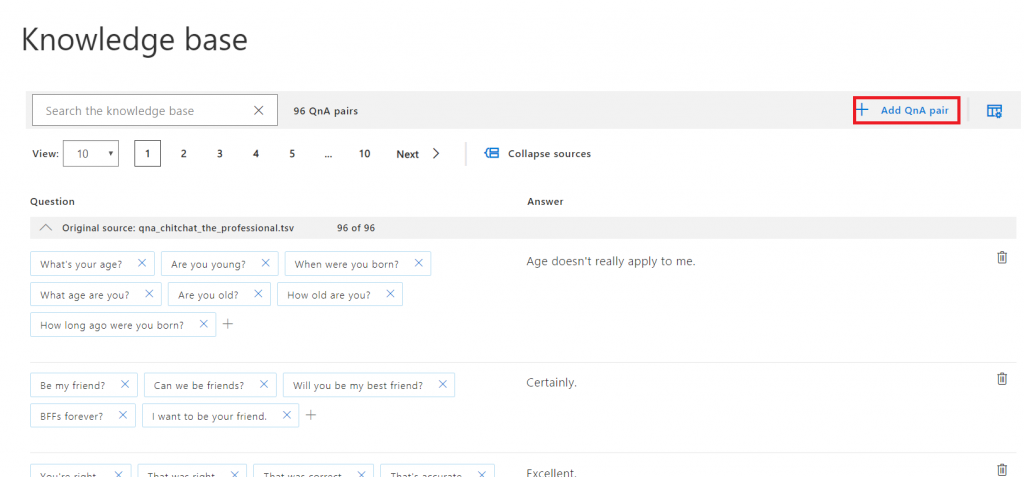
Task: Remove question 'How long ago were you born?'
Action: 204,323
